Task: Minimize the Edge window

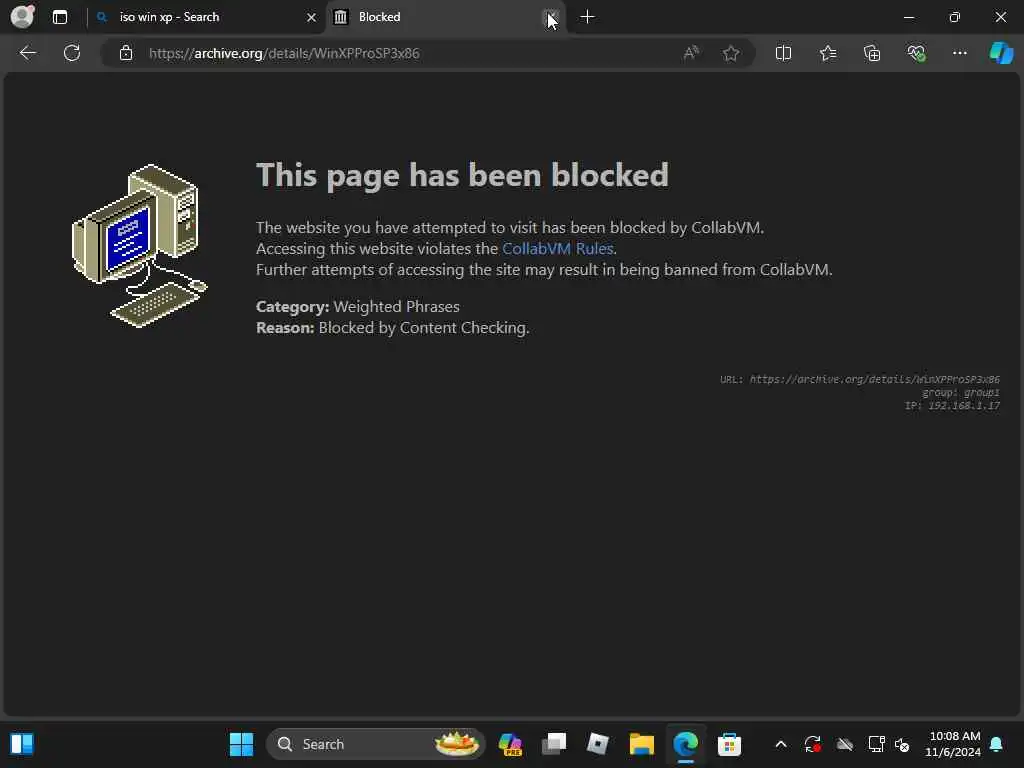Action: [908, 17]
